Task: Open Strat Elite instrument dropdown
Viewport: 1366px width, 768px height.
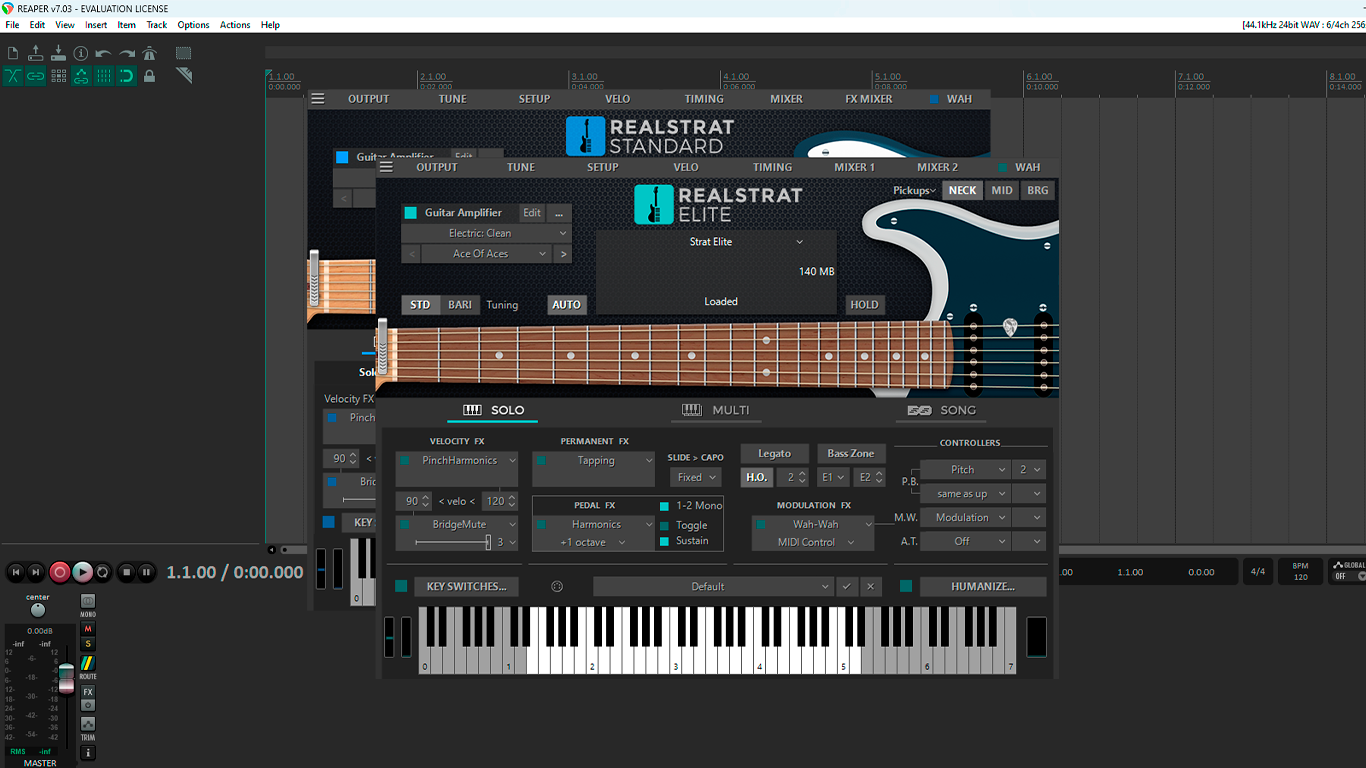Action: click(716, 242)
